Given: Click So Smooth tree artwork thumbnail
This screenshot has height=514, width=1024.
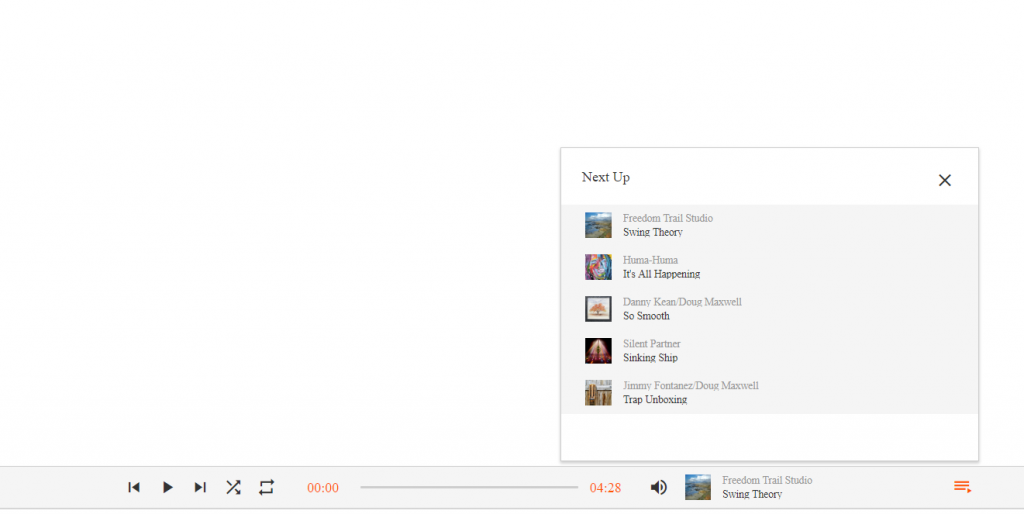Looking at the screenshot, I should 598,309.
